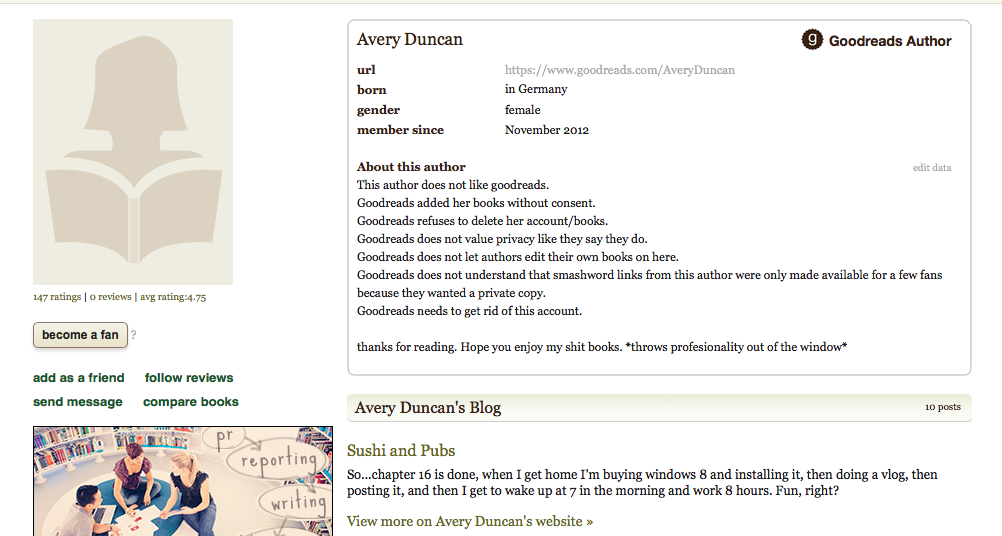Click 'Goodreads needs to get rid of this account.'
Image resolution: width=1002 pixels, height=536 pixels.
[x=470, y=311]
